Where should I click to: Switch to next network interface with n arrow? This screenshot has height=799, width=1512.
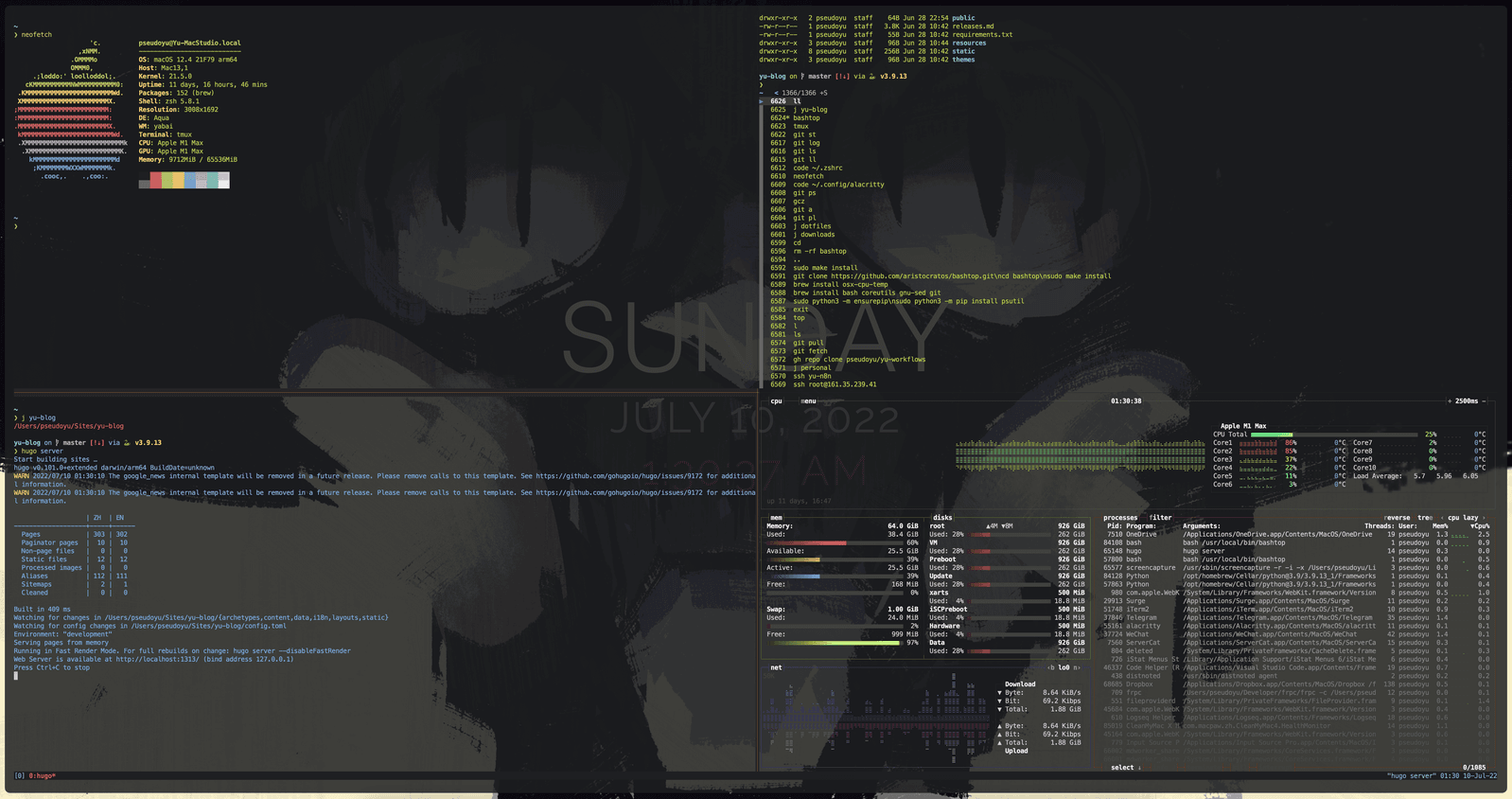point(1077,667)
